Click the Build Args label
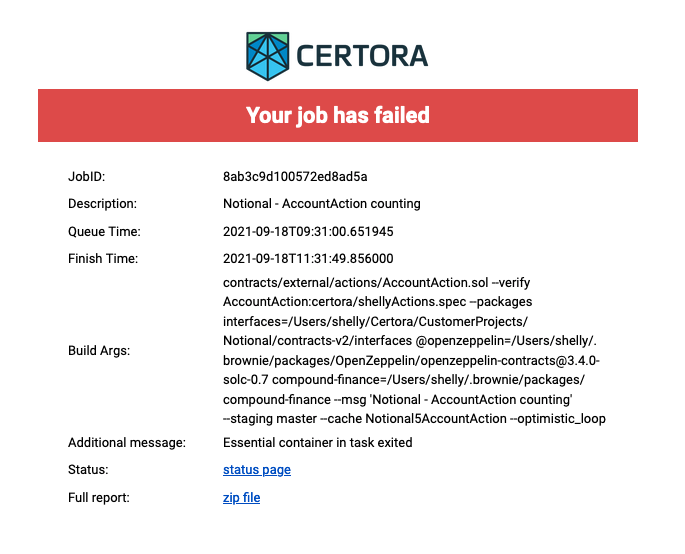 [99, 351]
